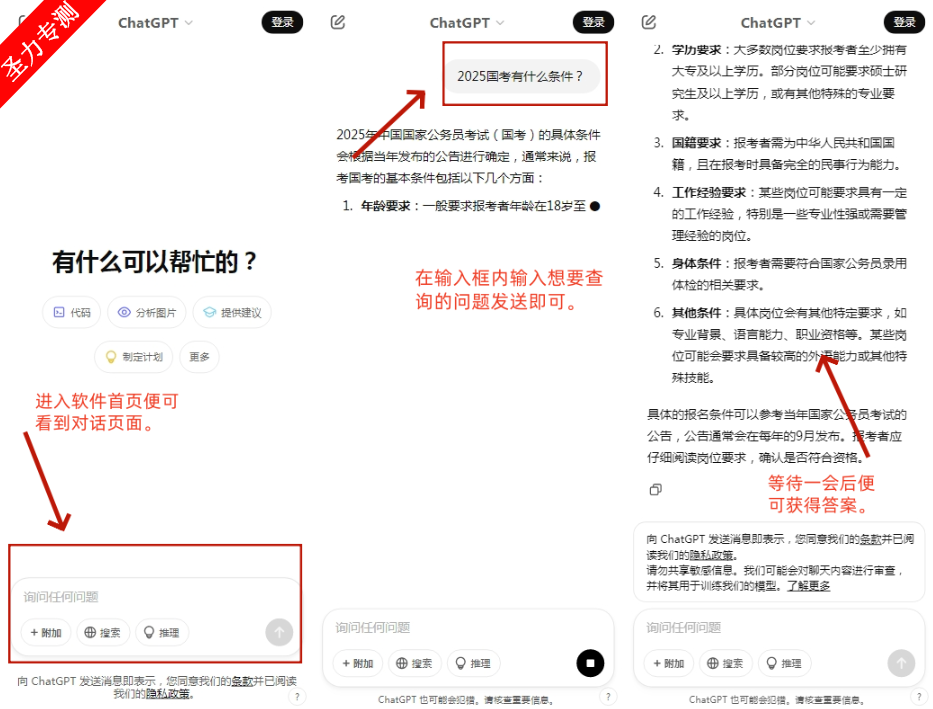Click the 附加 attach button in right screenshot

669,663
